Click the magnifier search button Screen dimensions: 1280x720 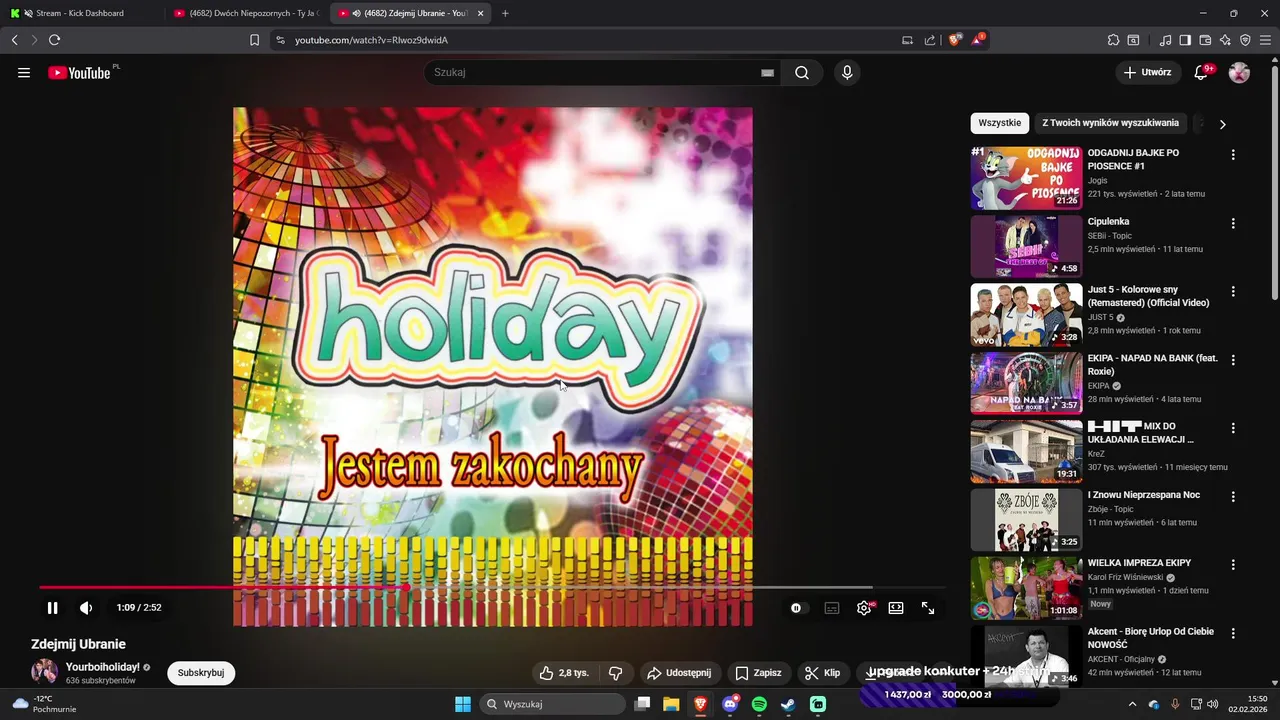pyautogui.click(x=802, y=72)
